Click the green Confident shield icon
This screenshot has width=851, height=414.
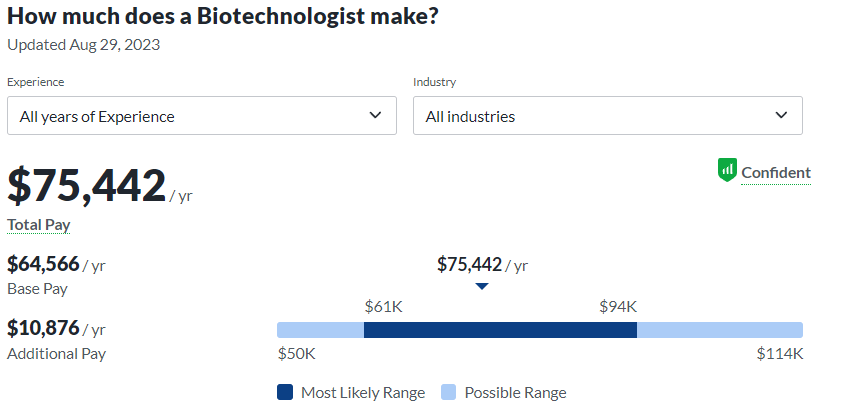tap(727, 171)
